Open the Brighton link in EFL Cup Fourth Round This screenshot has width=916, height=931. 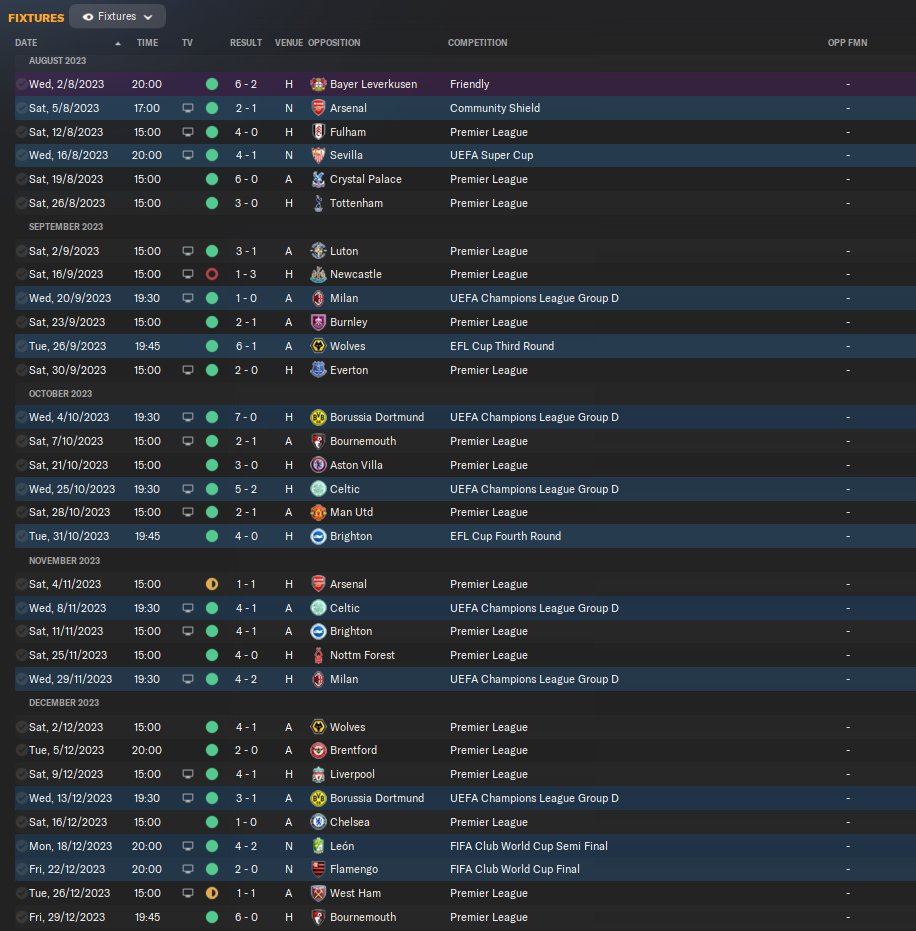[x=351, y=536]
